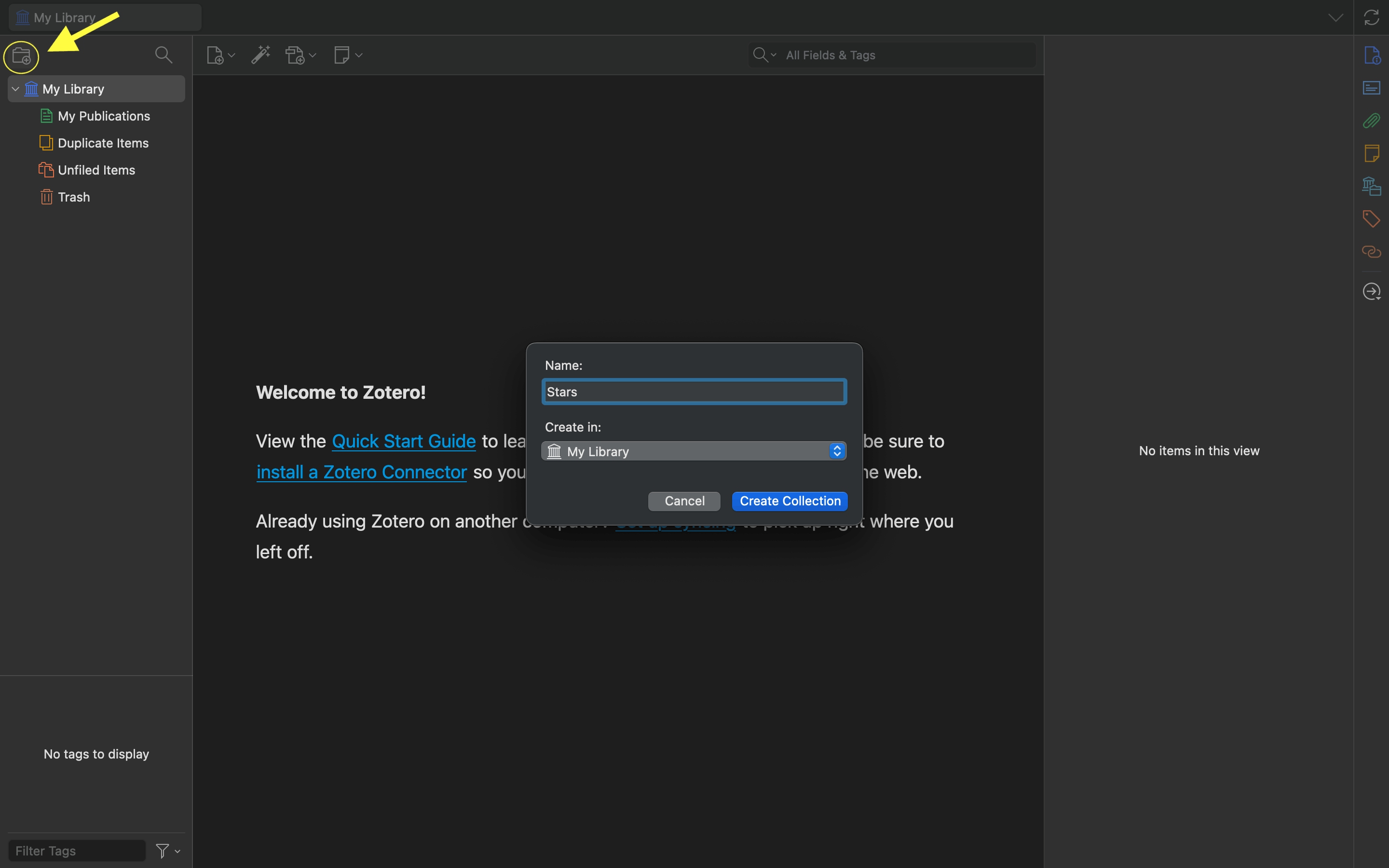Click 'No items in this view' text
The width and height of the screenshot is (1389, 868).
pyautogui.click(x=1199, y=451)
